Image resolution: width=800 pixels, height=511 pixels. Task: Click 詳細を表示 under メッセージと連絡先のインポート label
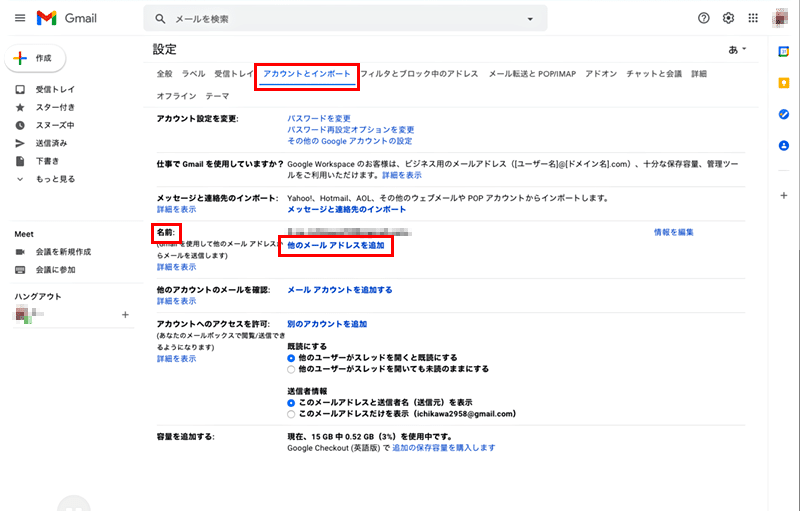[176, 210]
